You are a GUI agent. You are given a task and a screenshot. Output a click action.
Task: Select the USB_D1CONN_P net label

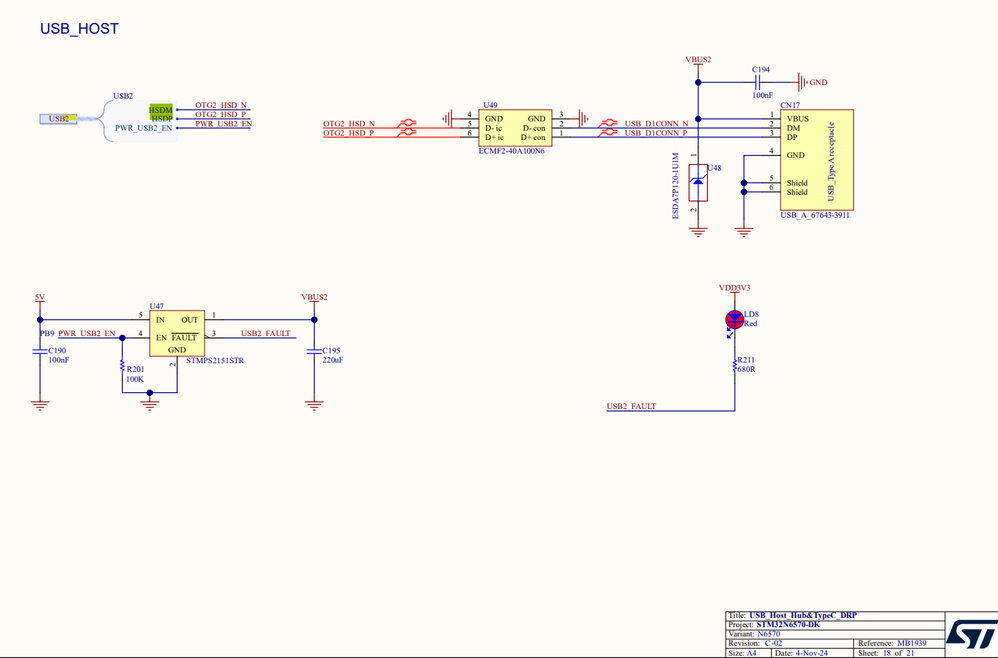pos(656,133)
